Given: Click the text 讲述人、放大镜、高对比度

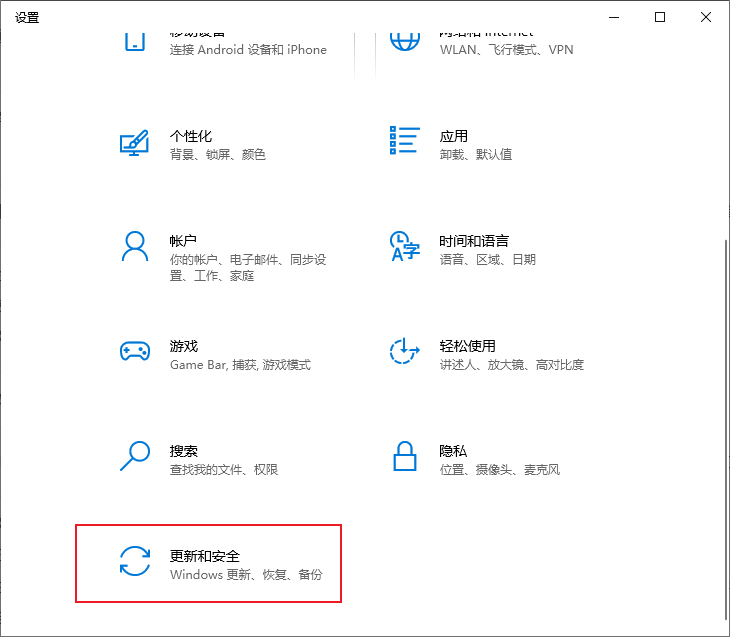Looking at the screenshot, I should coord(512,365).
